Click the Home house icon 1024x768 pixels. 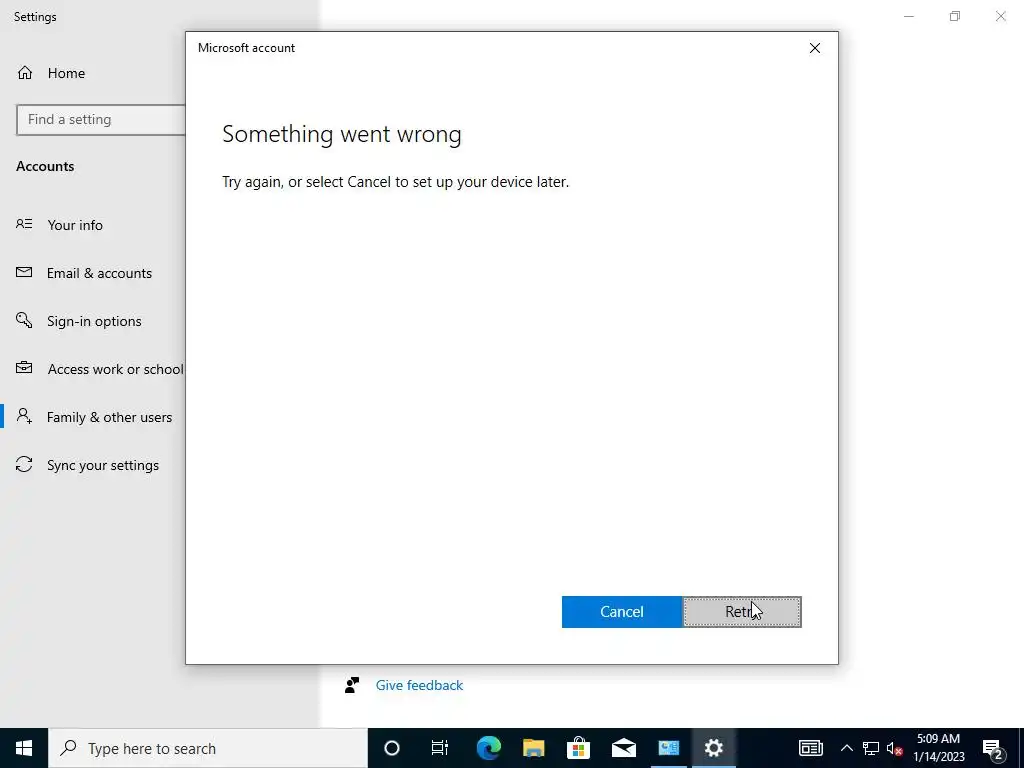tap(25, 72)
